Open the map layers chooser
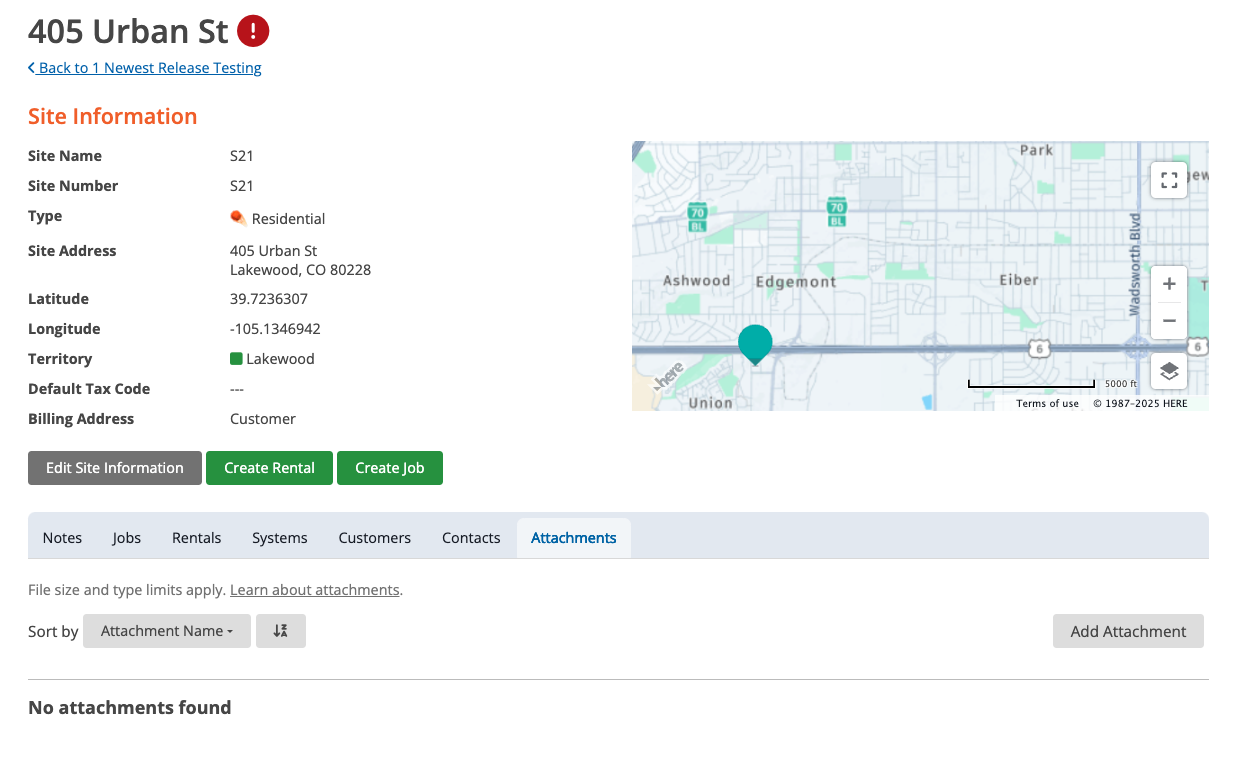The width and height of the screenshot is (1253, 760). tap(1169, 371)
